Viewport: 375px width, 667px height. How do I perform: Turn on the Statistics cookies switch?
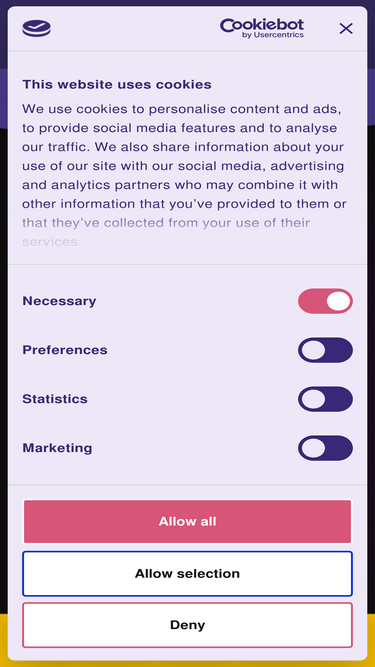(325, 399)
